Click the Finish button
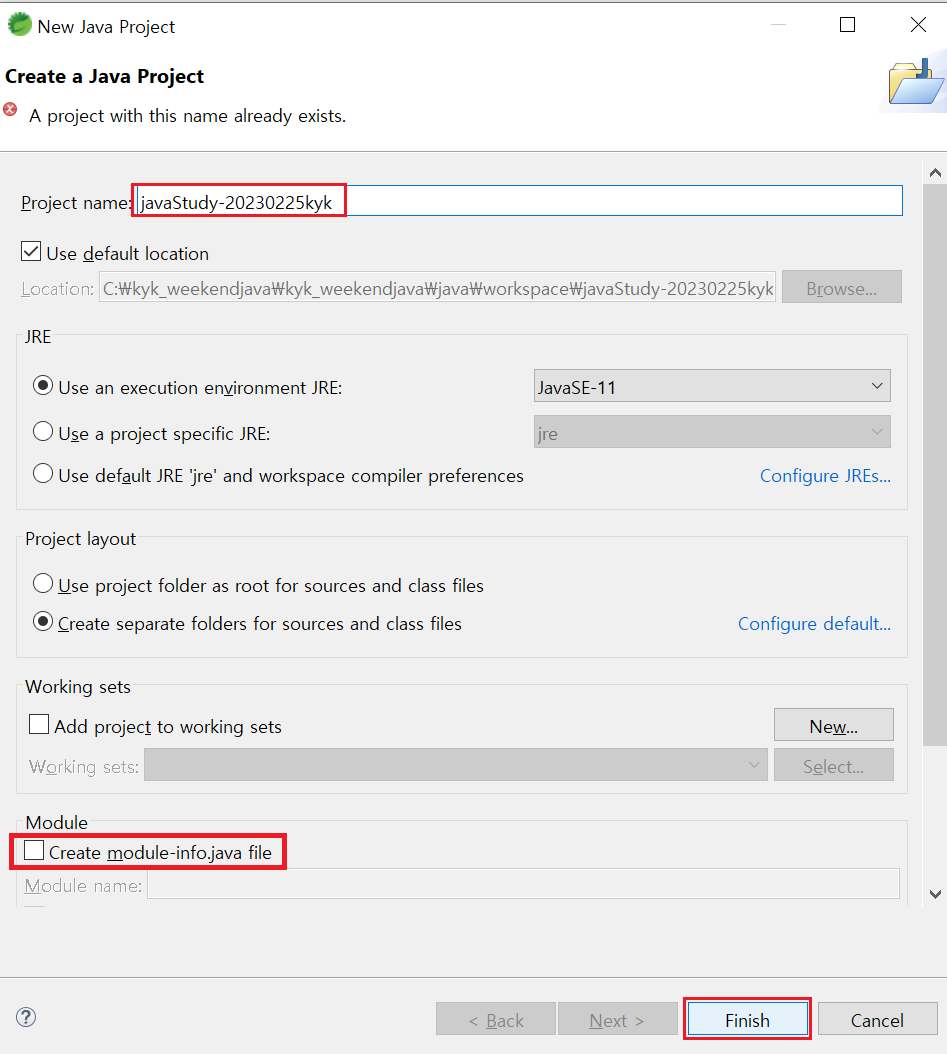947x1054 pixels. click(747, 1020)
